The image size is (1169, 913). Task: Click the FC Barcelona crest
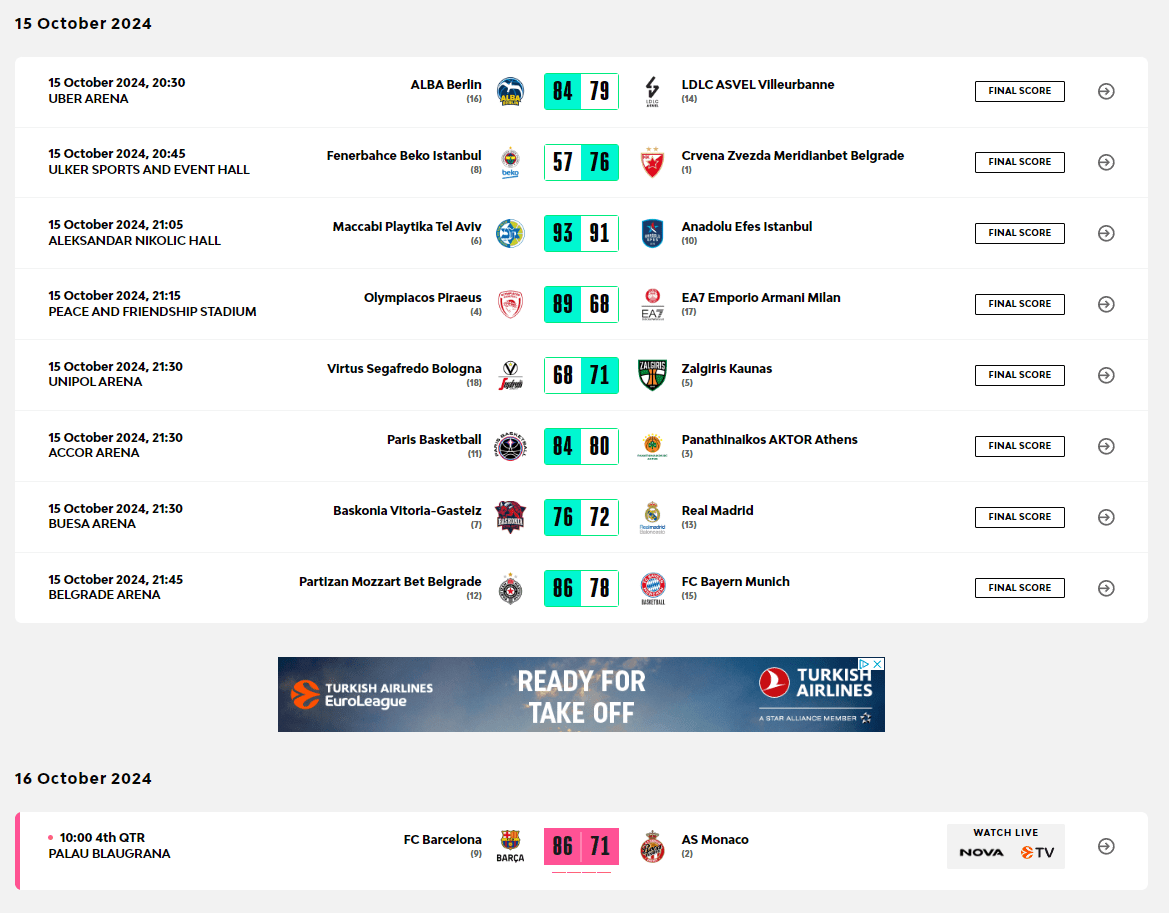coord(510,846)
